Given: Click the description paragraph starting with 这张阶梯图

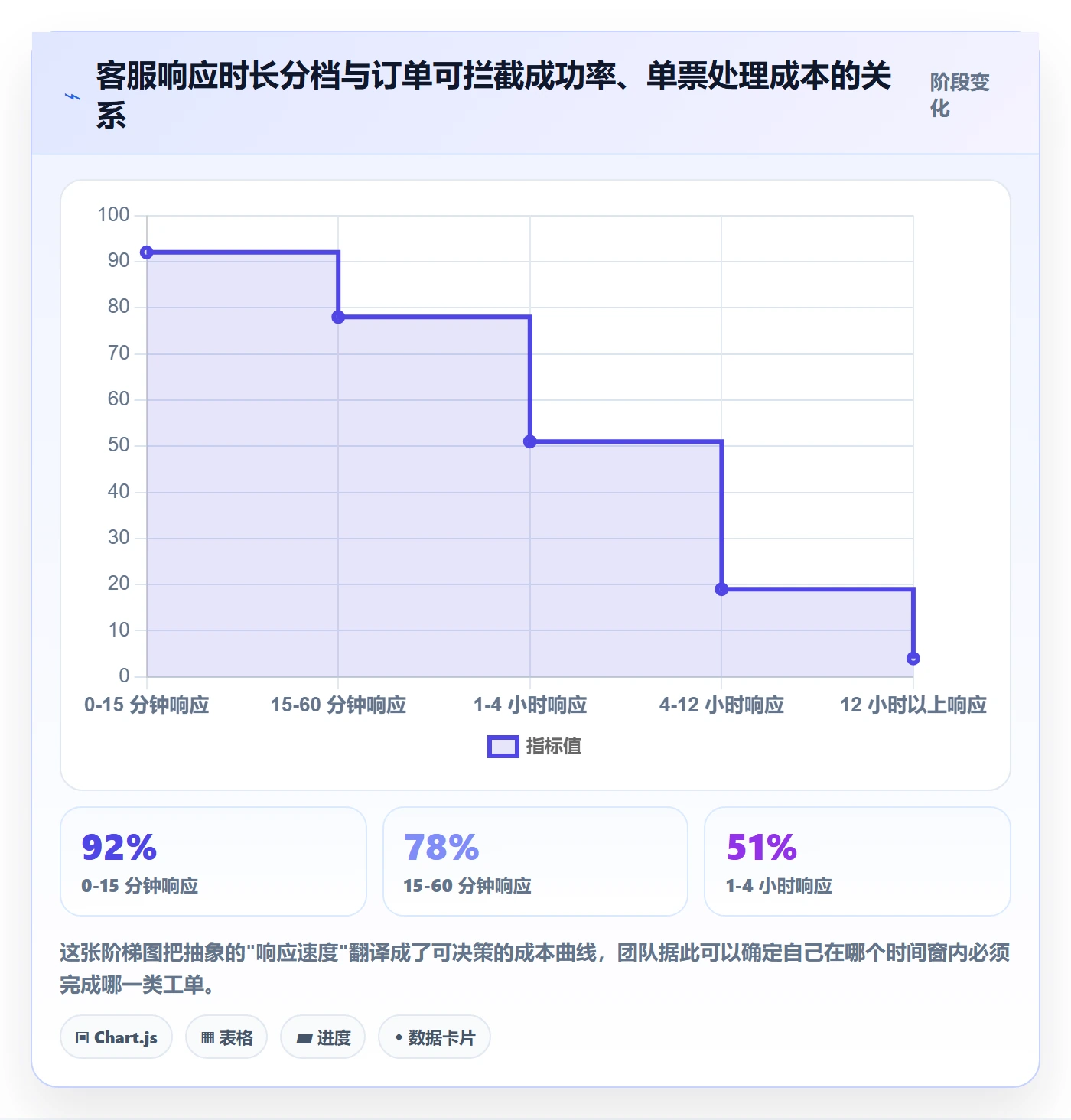Looking at the screenshot, I should click(x=535, y=969).
